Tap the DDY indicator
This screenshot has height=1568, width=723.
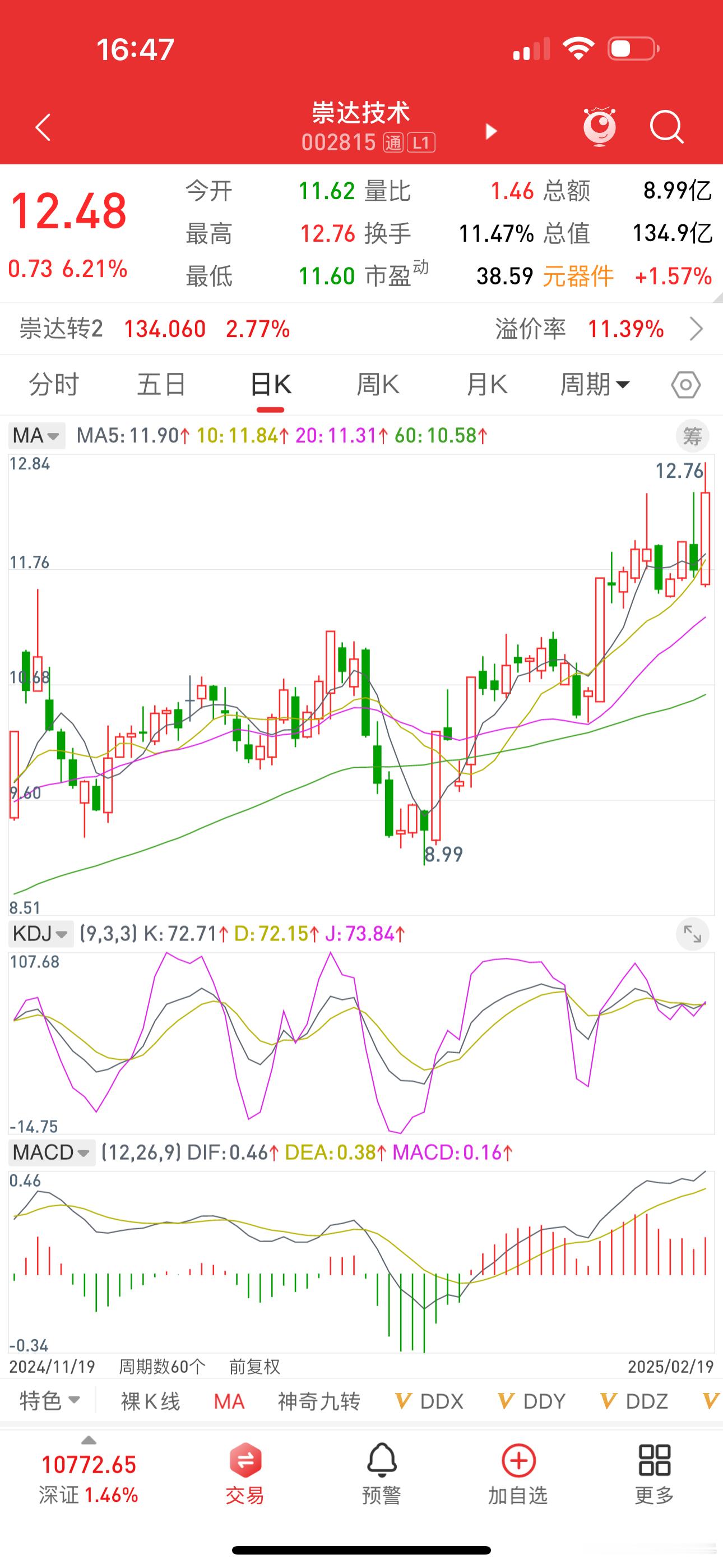pos(532,1401)
